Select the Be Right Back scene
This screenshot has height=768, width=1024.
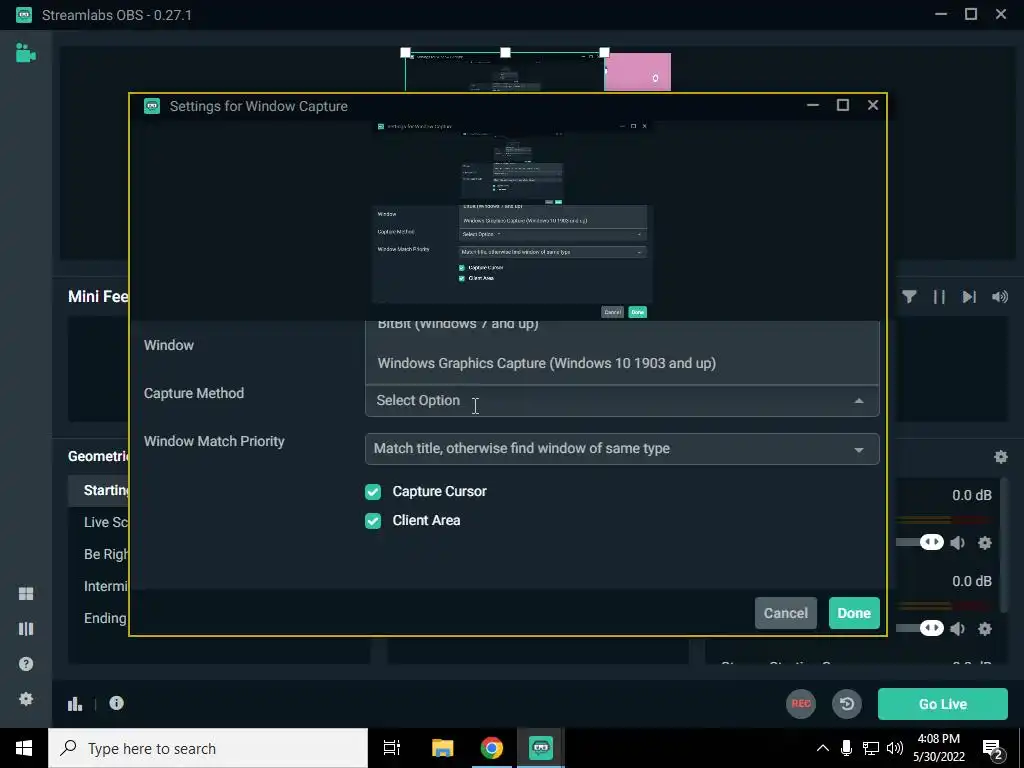[x=105, y=554]
